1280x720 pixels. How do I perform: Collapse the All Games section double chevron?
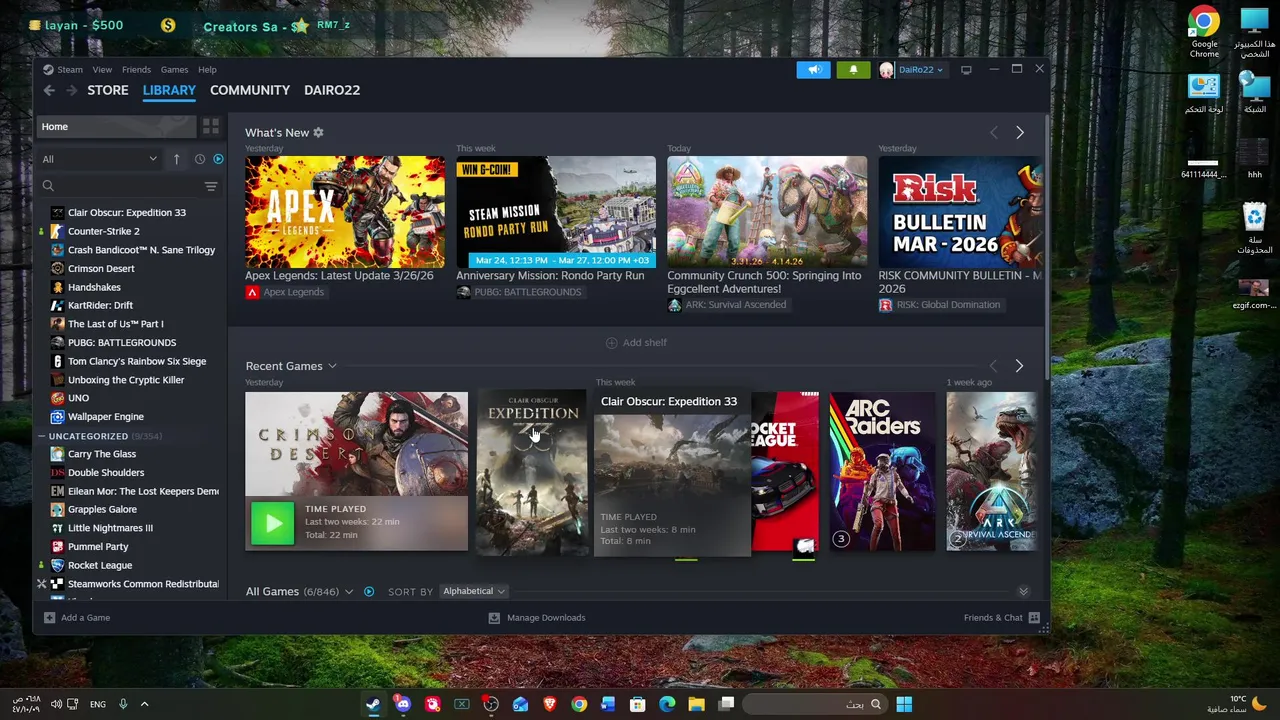pos(1023,592)
